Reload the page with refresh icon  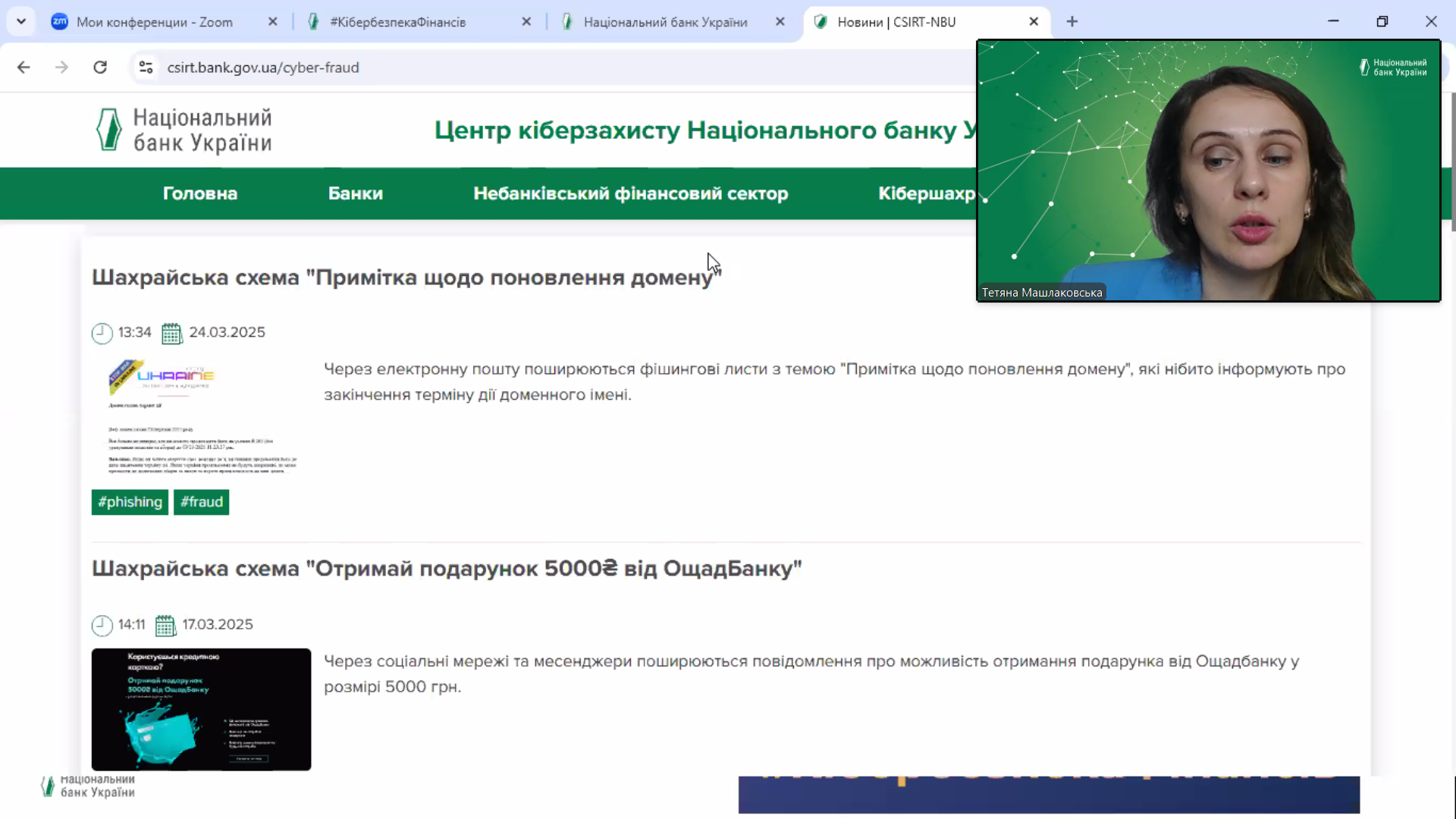pos(100,67)
